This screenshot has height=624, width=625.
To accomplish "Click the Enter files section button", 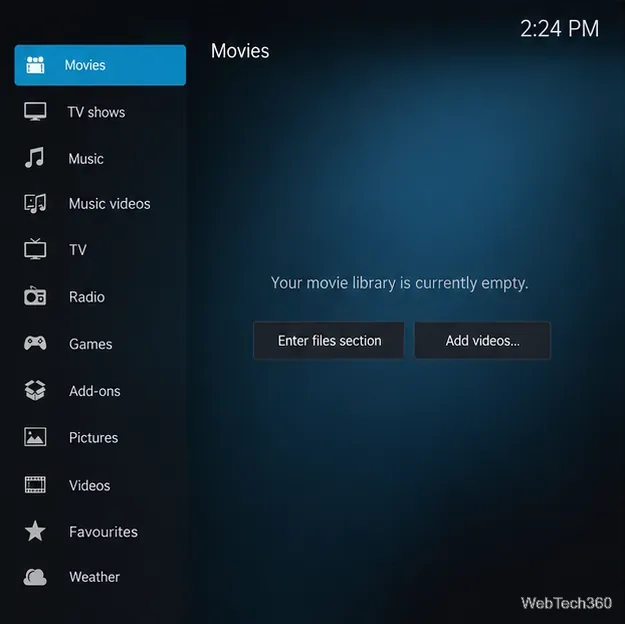I will tap(329, 341).
